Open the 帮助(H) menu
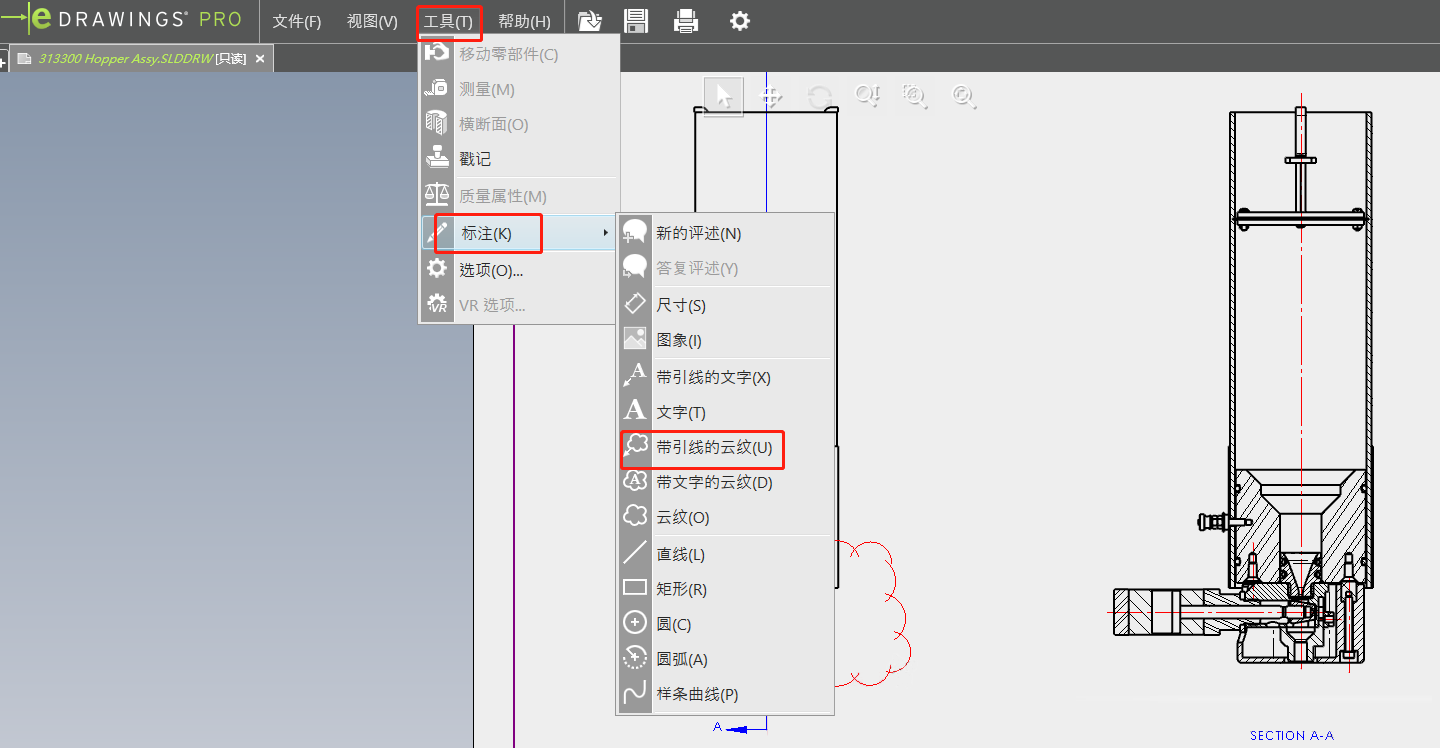The image size is (1440, 748). 524,21
